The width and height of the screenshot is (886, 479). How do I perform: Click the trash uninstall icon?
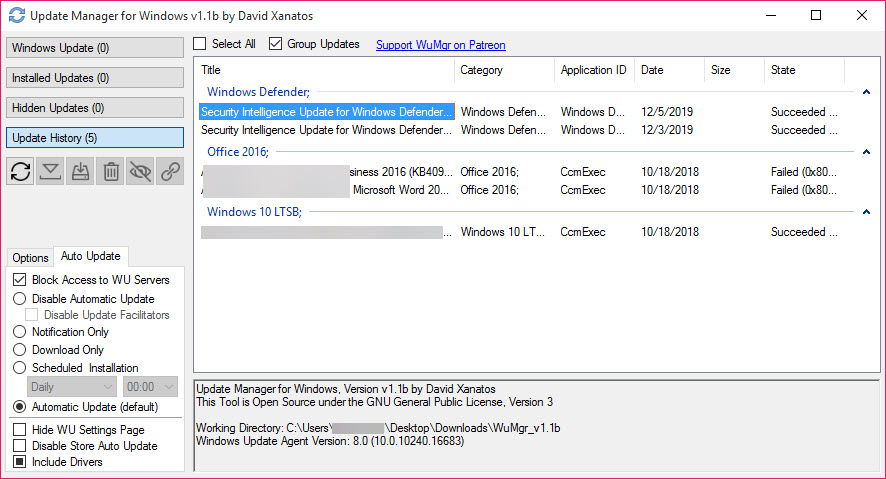(x=110, y=171)
